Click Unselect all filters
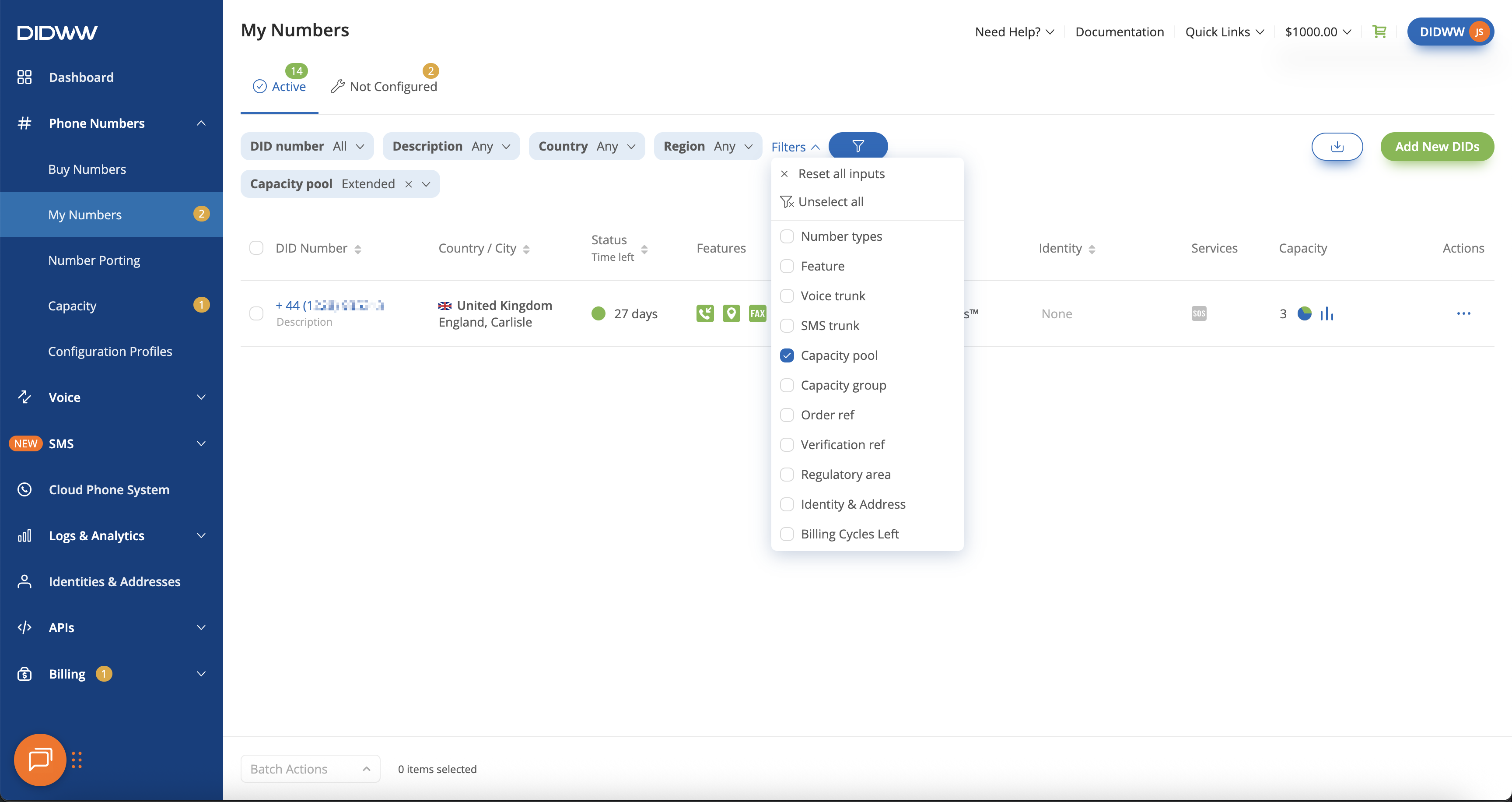 tap(830, 202)
